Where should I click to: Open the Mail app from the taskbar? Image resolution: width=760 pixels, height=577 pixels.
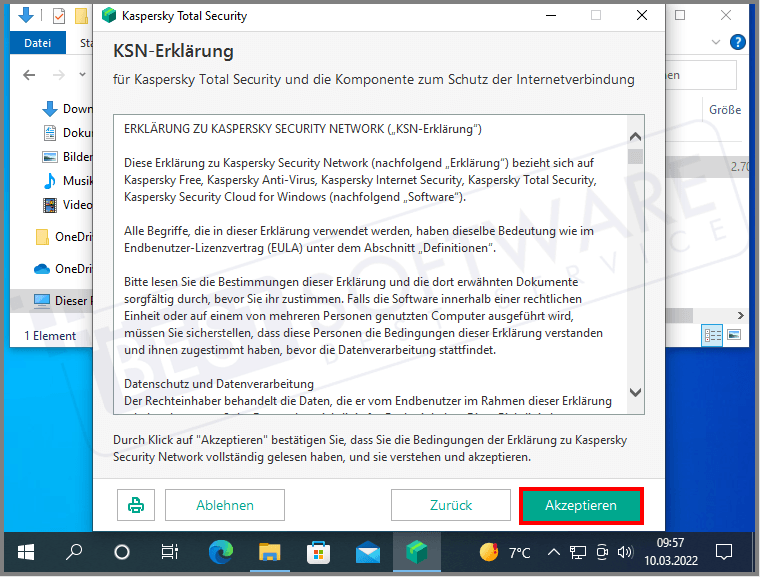click(x=367, y=552)
